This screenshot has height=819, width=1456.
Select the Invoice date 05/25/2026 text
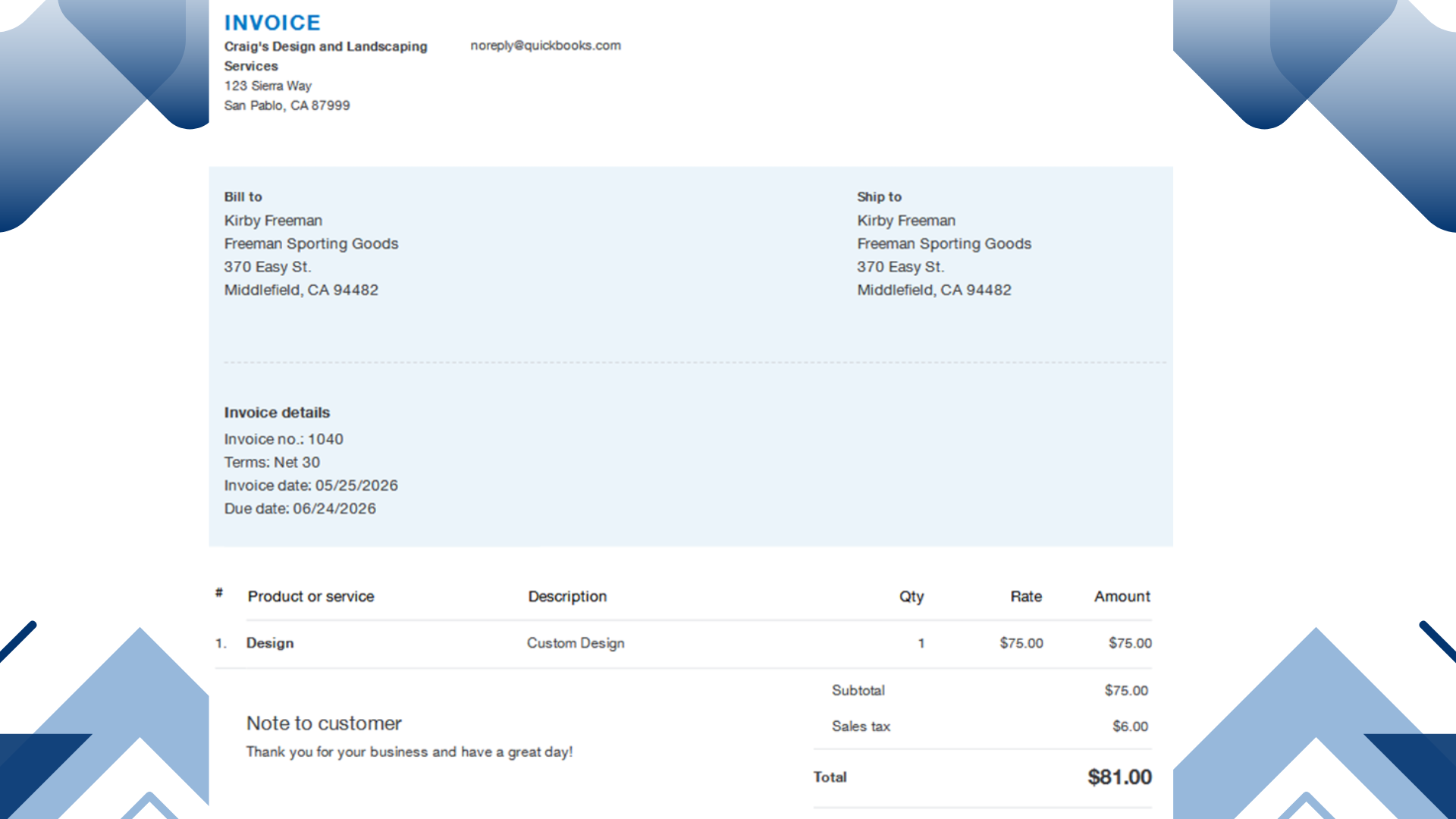click(x=311, y=485)
